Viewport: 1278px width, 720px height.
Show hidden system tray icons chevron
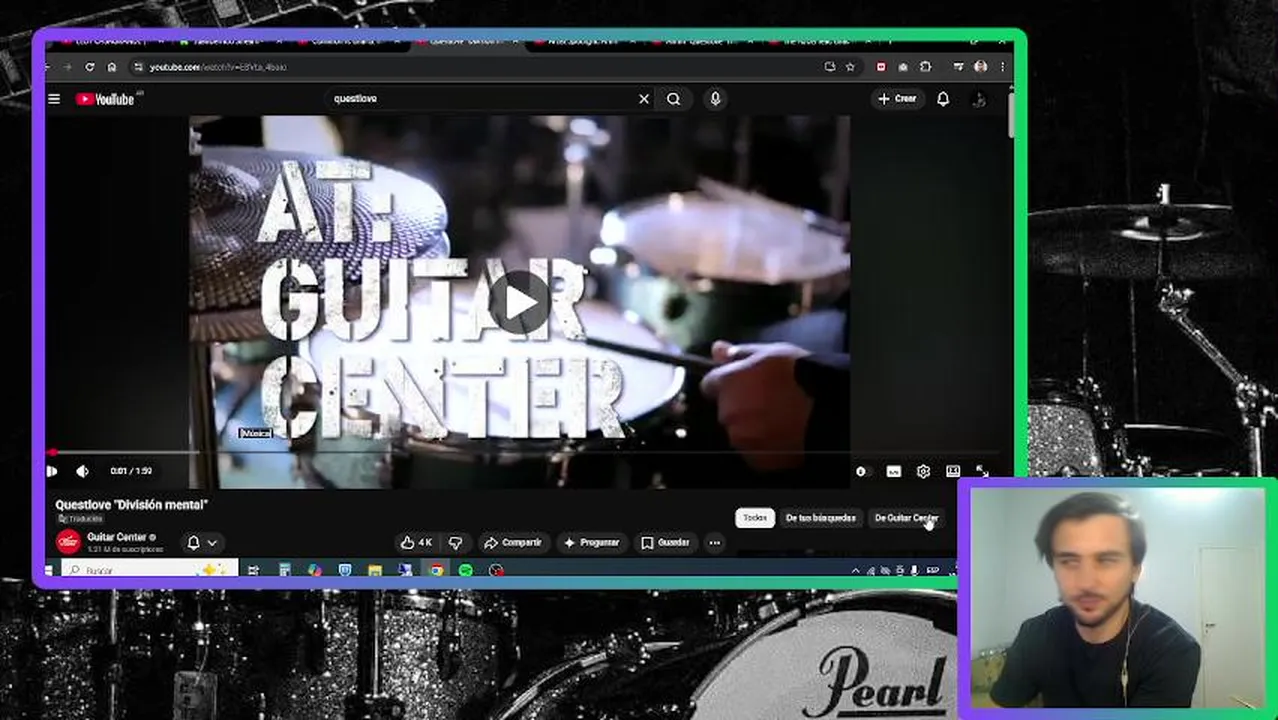coord(855,571)
